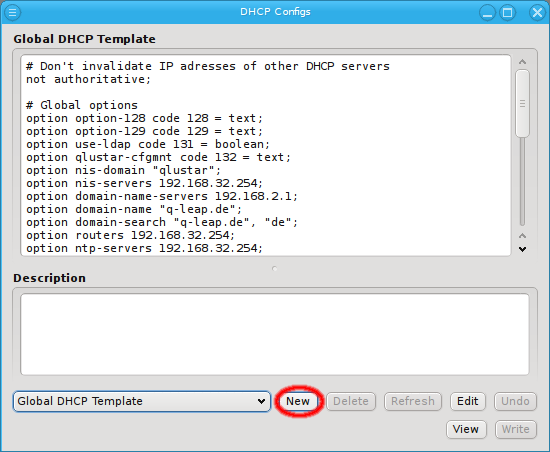Close the DHCP Configs window

click(537, 13)
